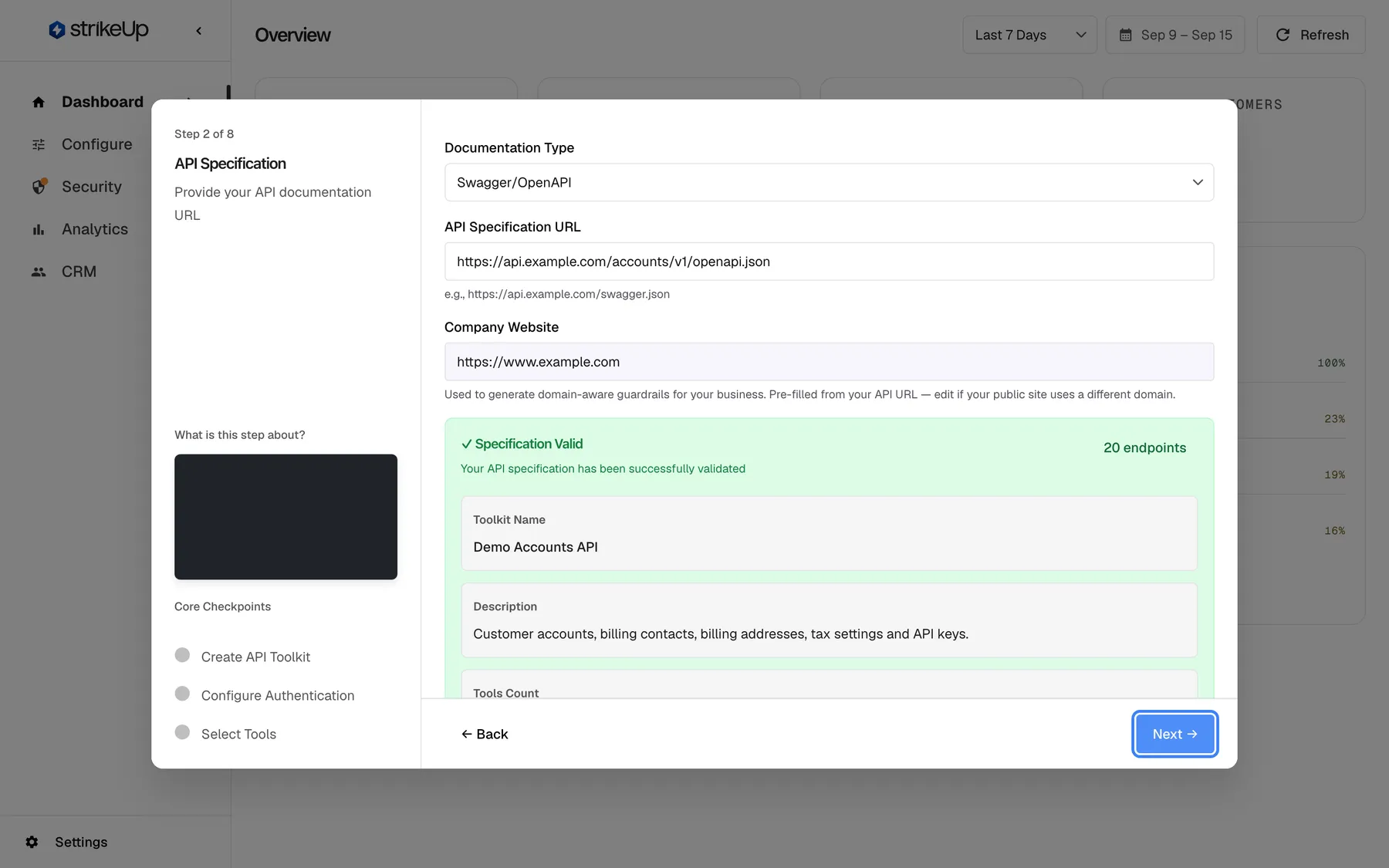Click the 100% value in background chart
The image size is (1389, 868).
1331,363
